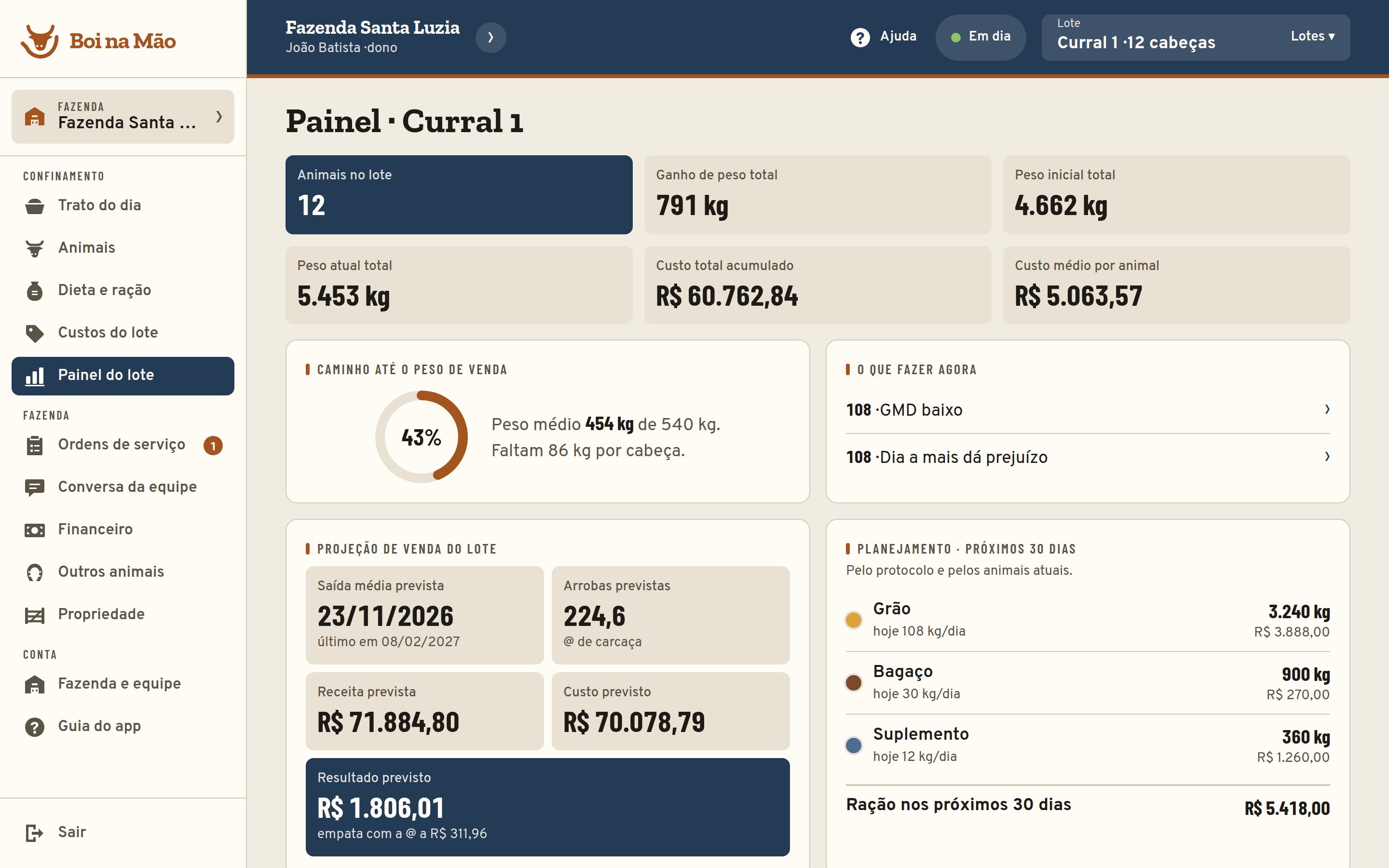Click the Dieta e ração sack icon
Screen dimensions: 1389x868
point(34,291)
